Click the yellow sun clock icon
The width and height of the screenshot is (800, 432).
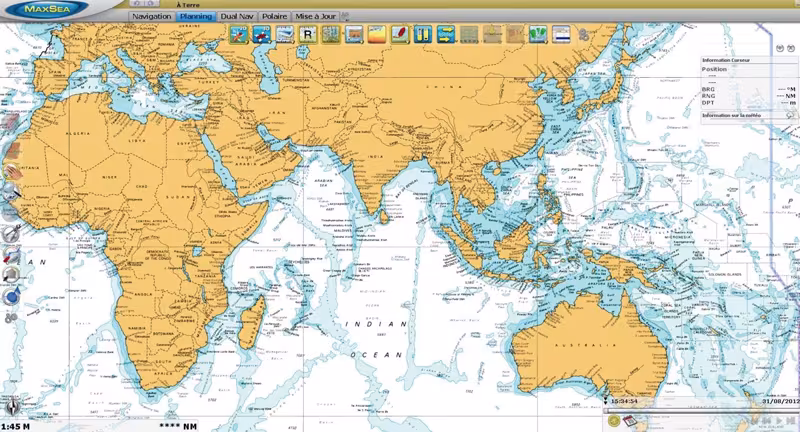614,421
